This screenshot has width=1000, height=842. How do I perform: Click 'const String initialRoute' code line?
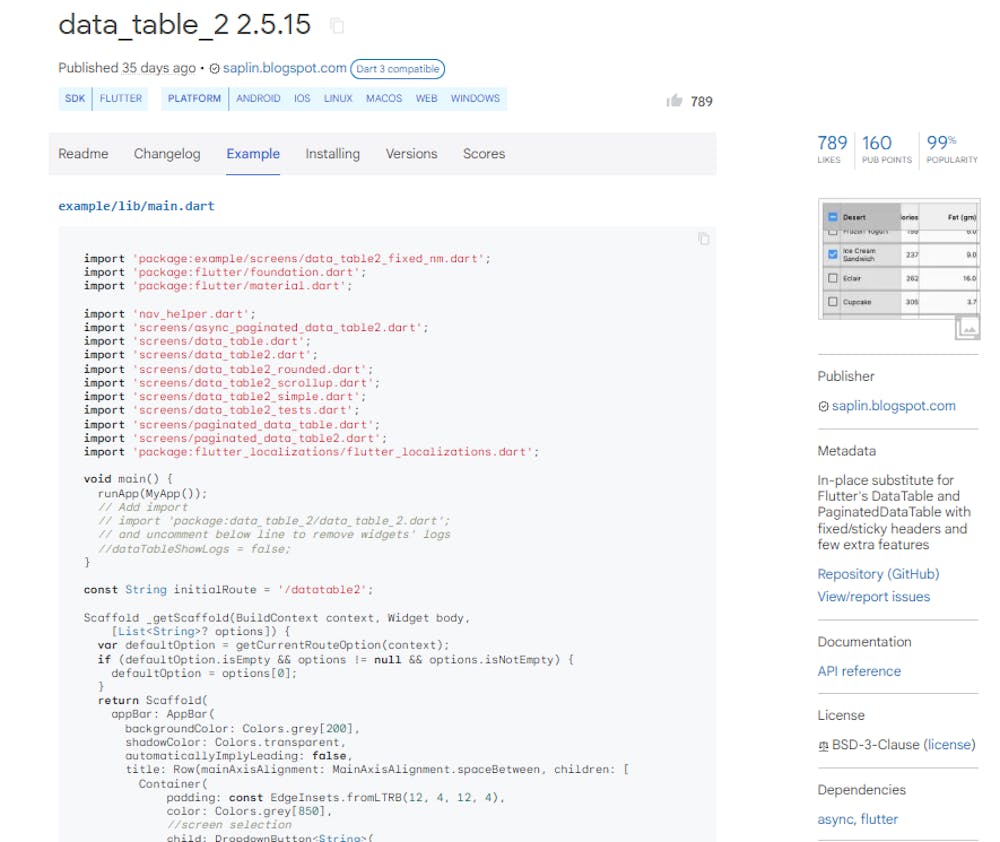[x=228, y=590]
